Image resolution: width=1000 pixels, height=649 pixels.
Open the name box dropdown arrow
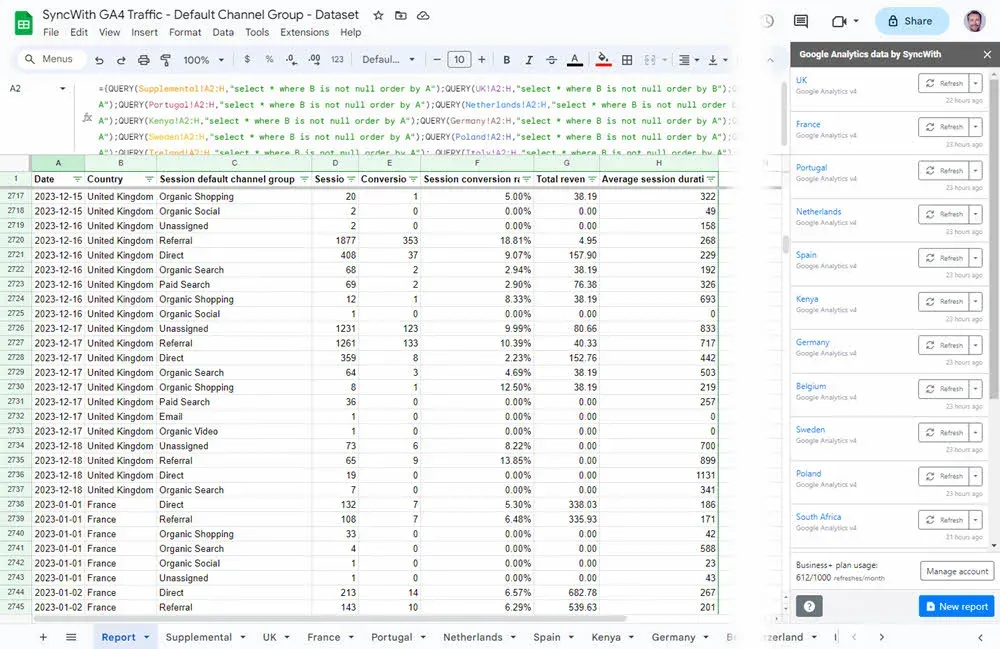coord(62,89)
